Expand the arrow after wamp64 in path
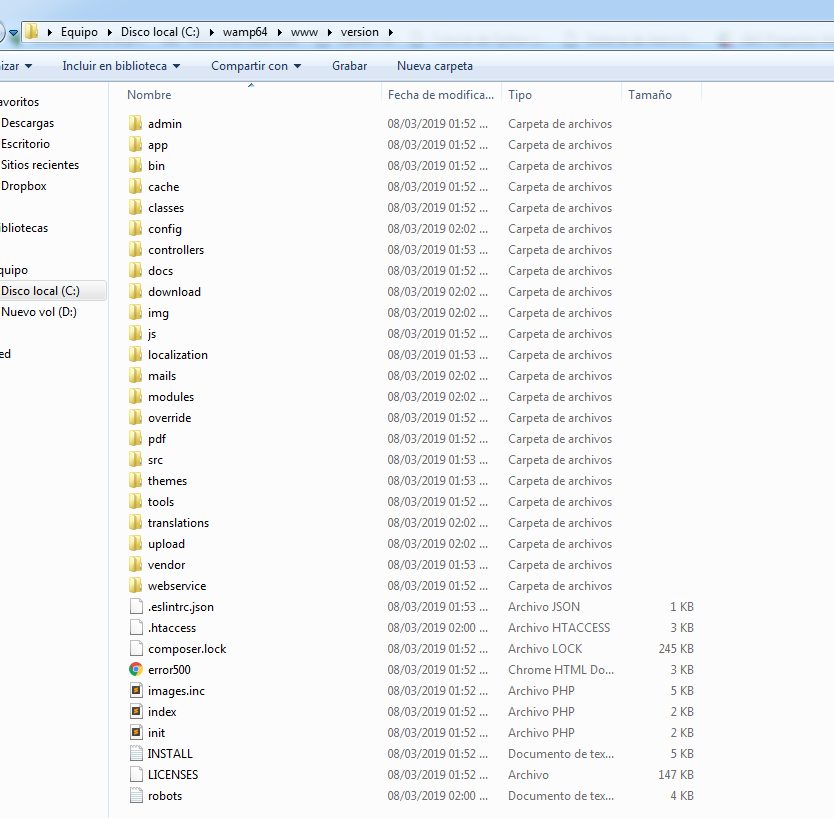The width and height of the screenshot is (834, 818). coord(279,32)
